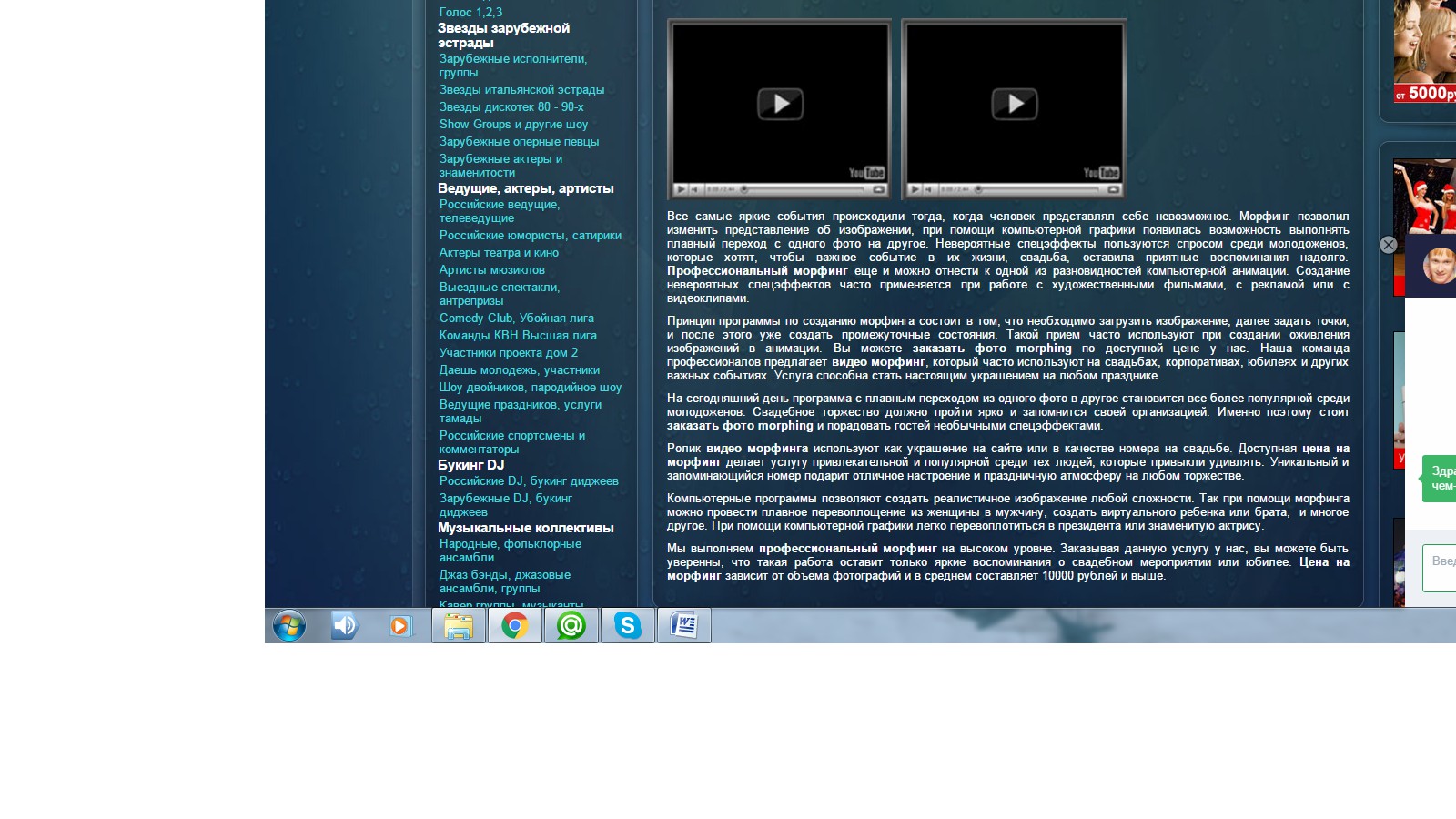Open the Mail.ru Agent taskbar icon

pos(571,625)
